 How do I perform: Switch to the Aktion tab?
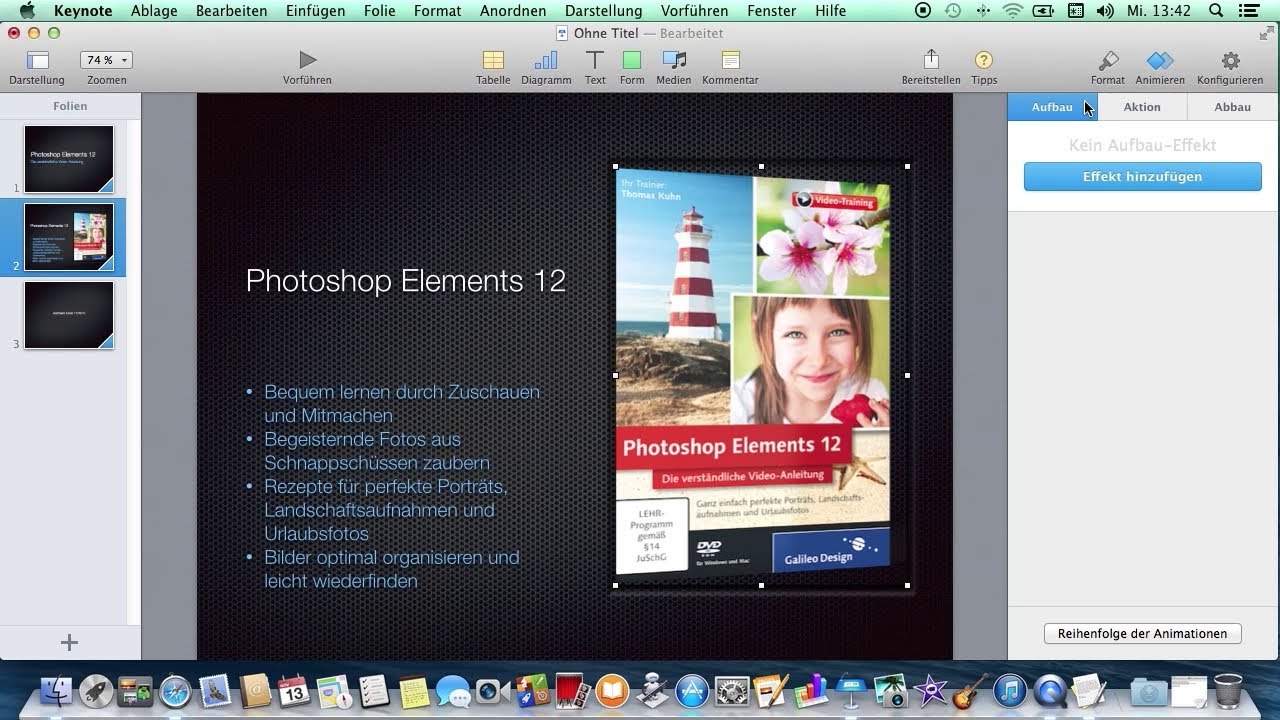[1142, 107]
